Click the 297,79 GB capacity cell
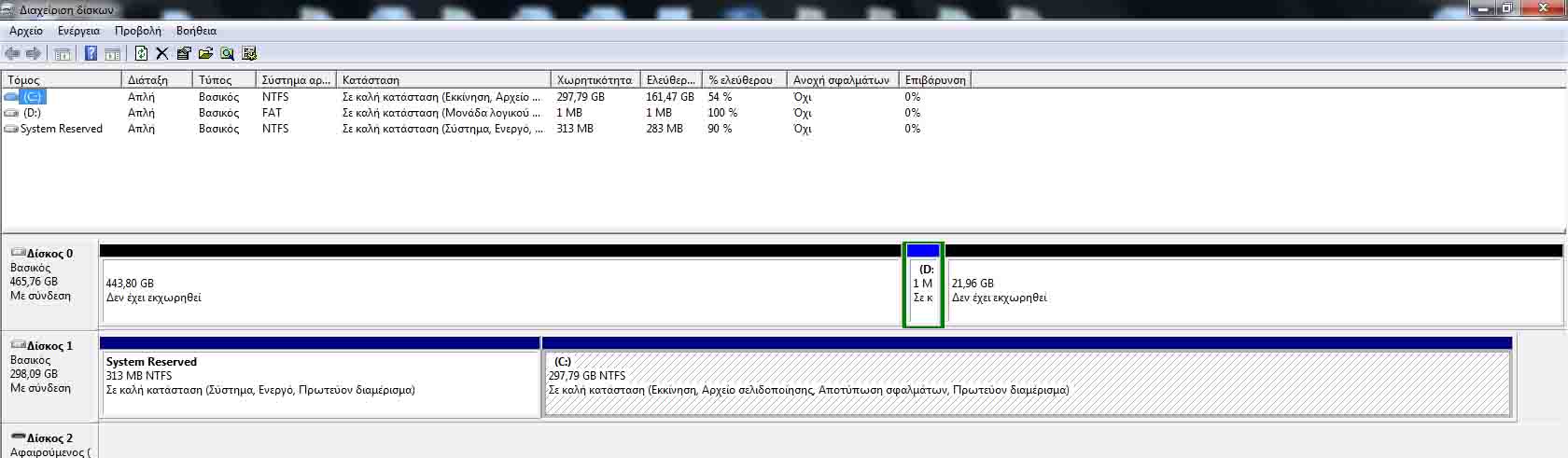This screenshot has width=1568, height=458. [x=581, y=97]
